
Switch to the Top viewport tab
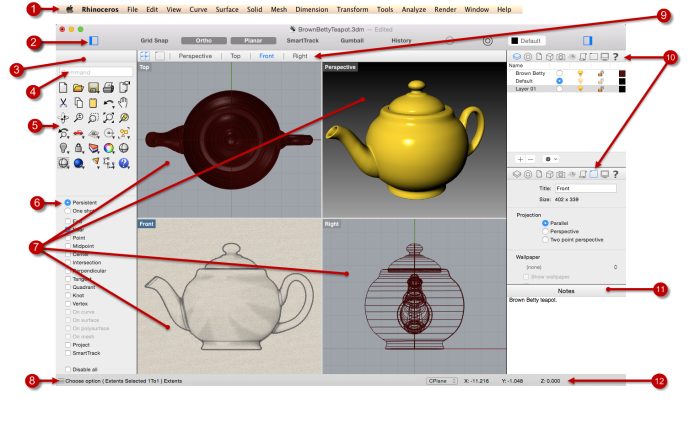[x=235, y=56]
